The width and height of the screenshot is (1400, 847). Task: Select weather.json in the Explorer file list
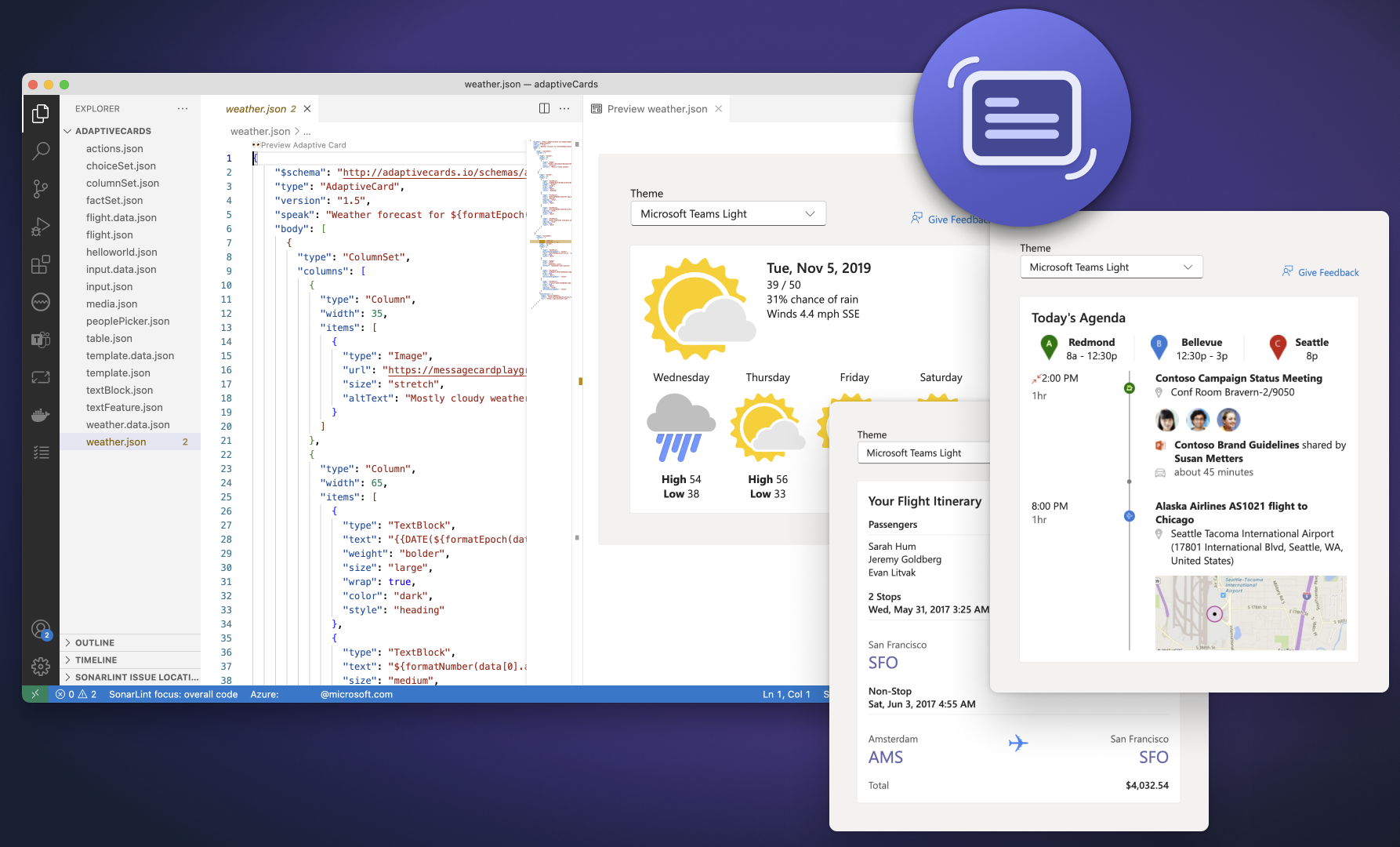(130, 442)
